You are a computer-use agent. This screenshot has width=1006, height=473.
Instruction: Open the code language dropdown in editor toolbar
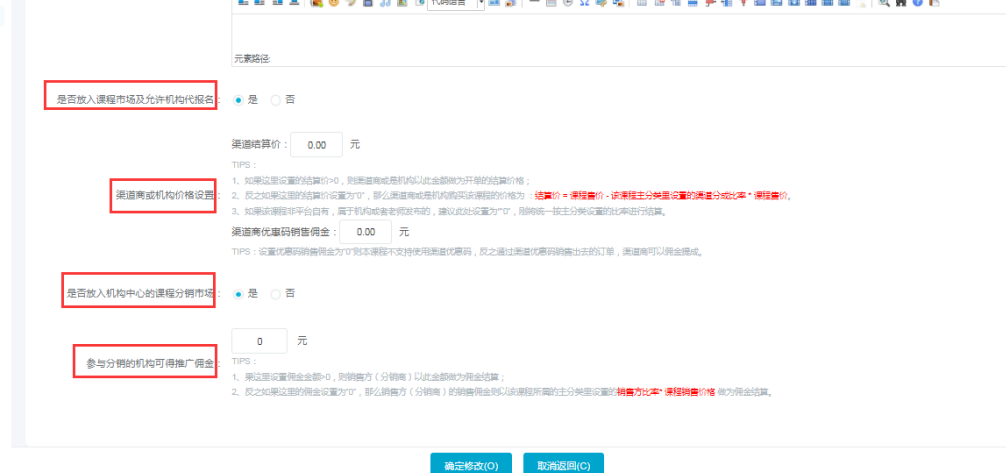point(455,4)
